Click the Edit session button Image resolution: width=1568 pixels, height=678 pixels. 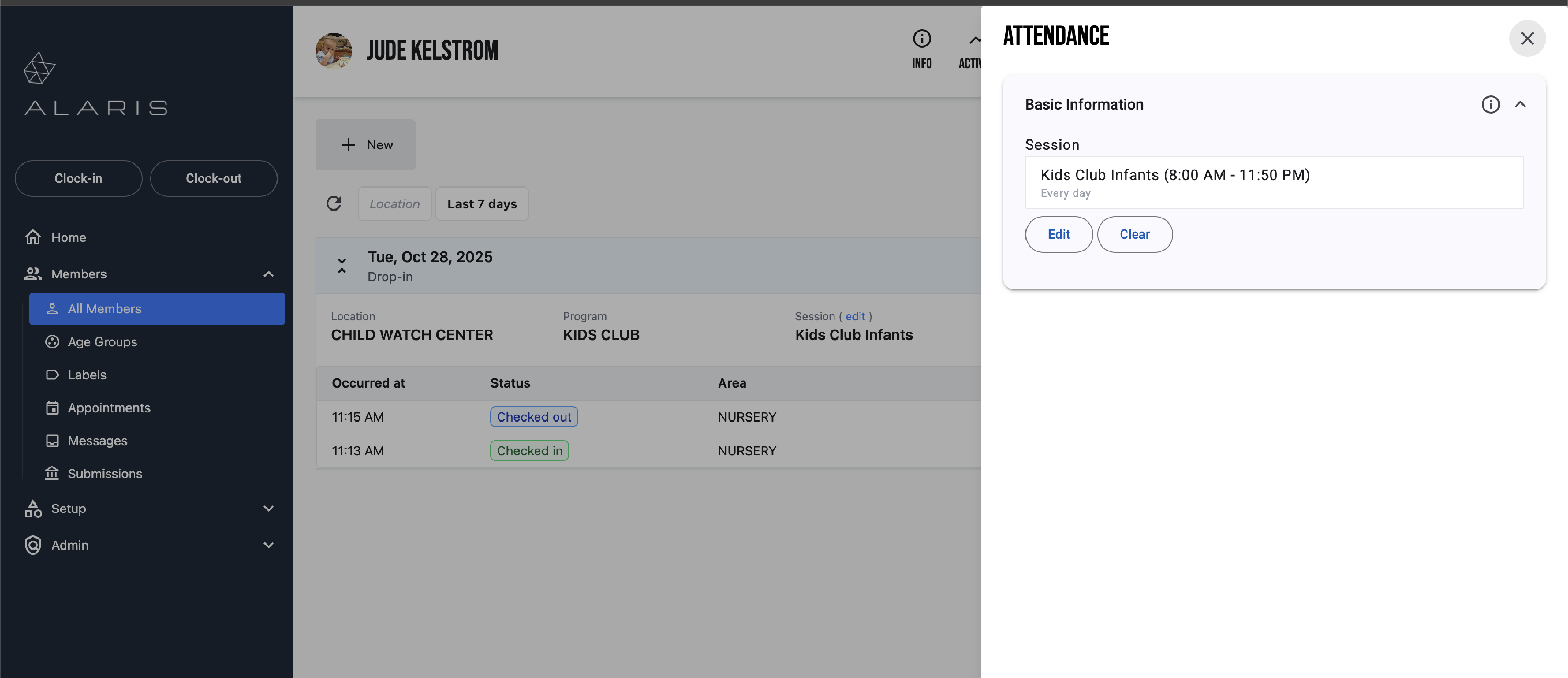(1058, 235)
